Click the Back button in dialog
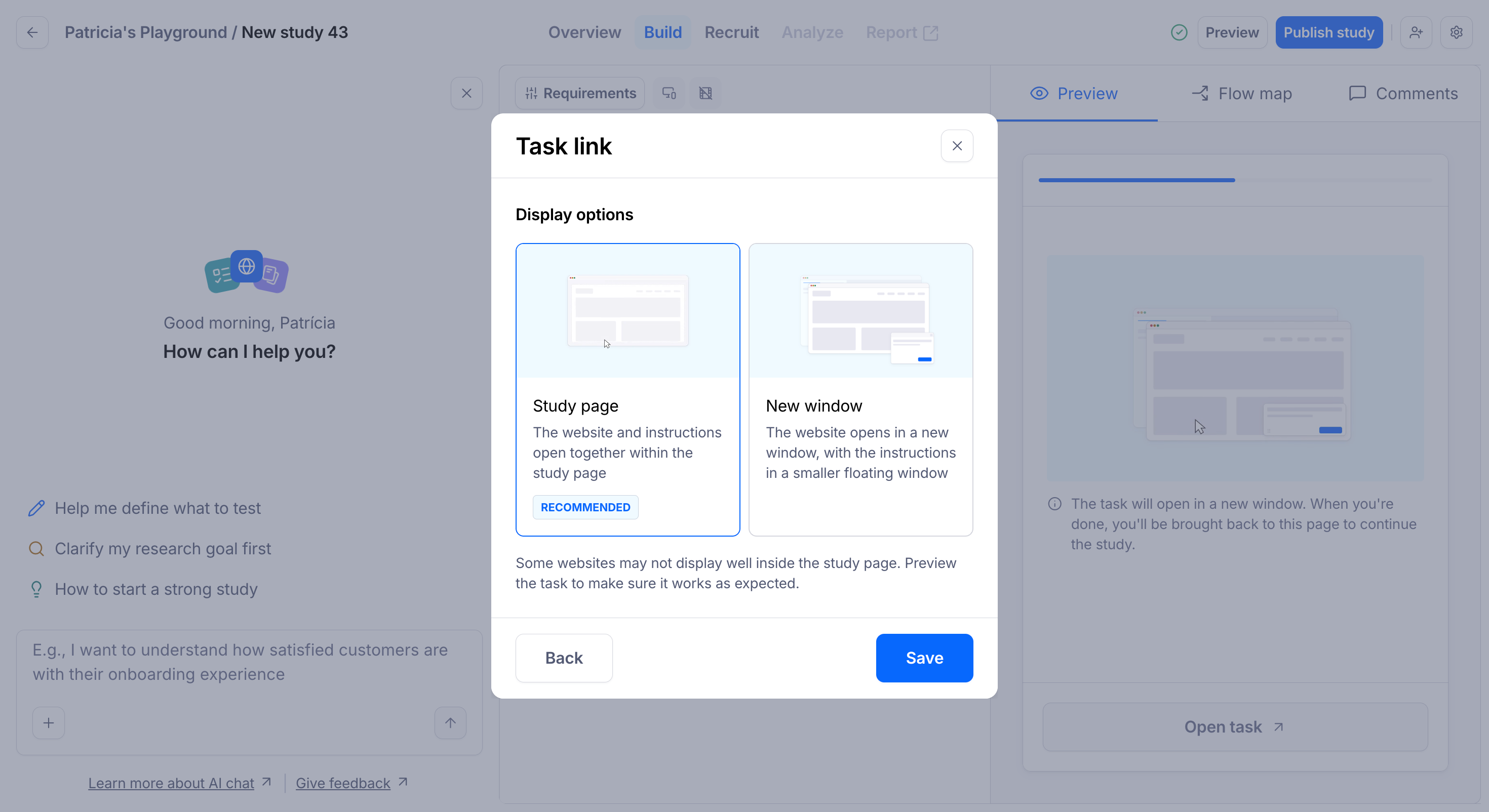 (x=564, y=658)
